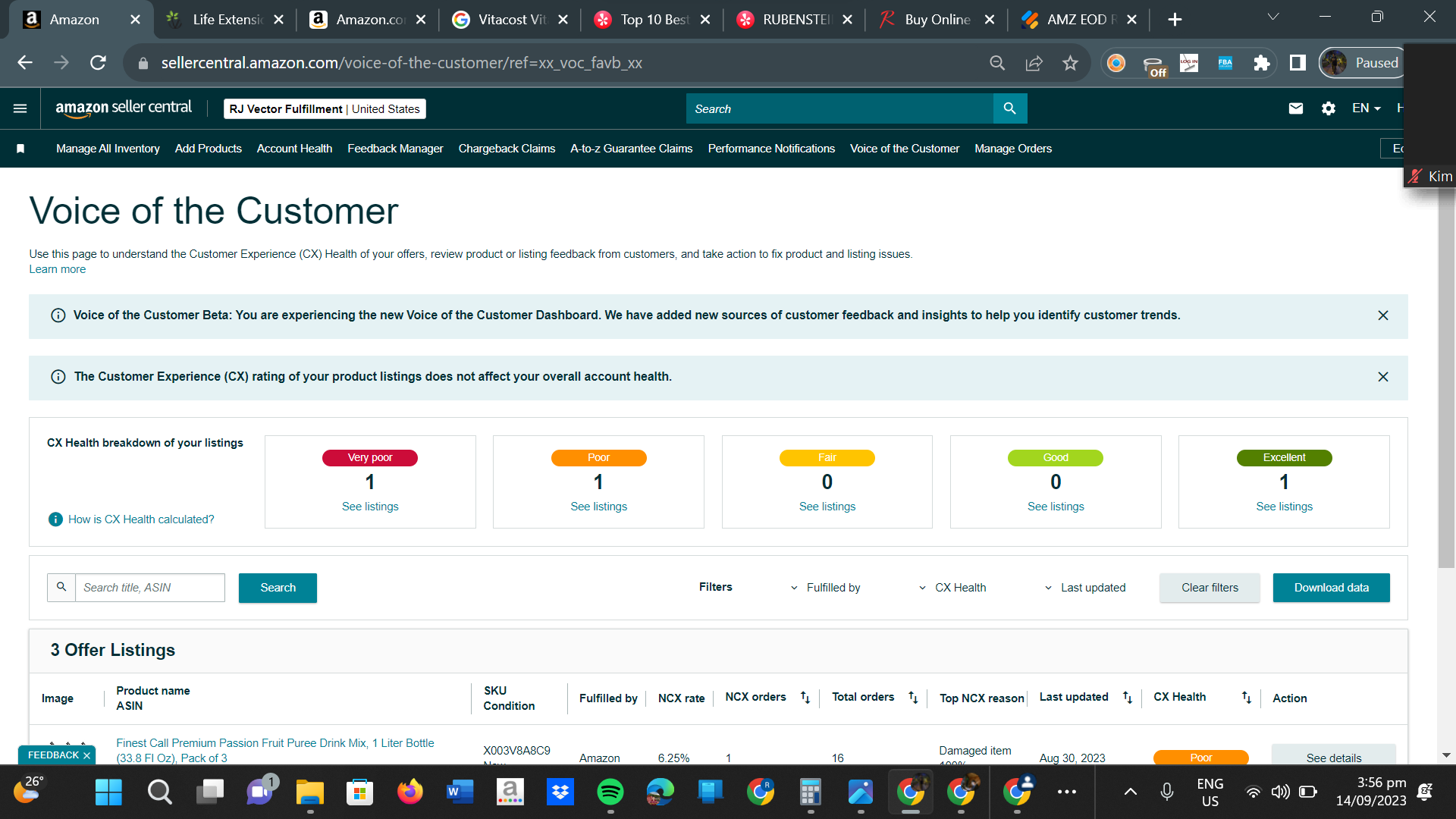This screenshot has height=819, width=1456.
Task: Open the RJ Vector Fulfillment account switcher
Action: click(x=325, y=109)
